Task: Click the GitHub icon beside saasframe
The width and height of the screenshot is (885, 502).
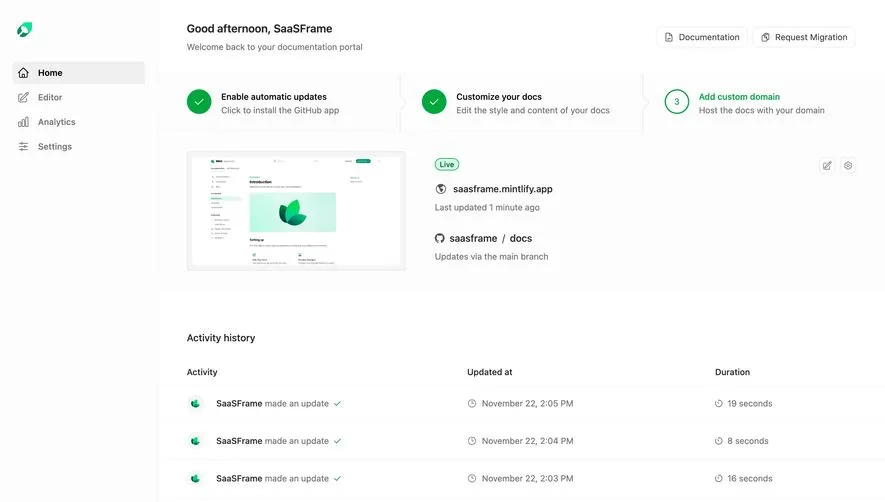Action: click(x=440, y=238)
